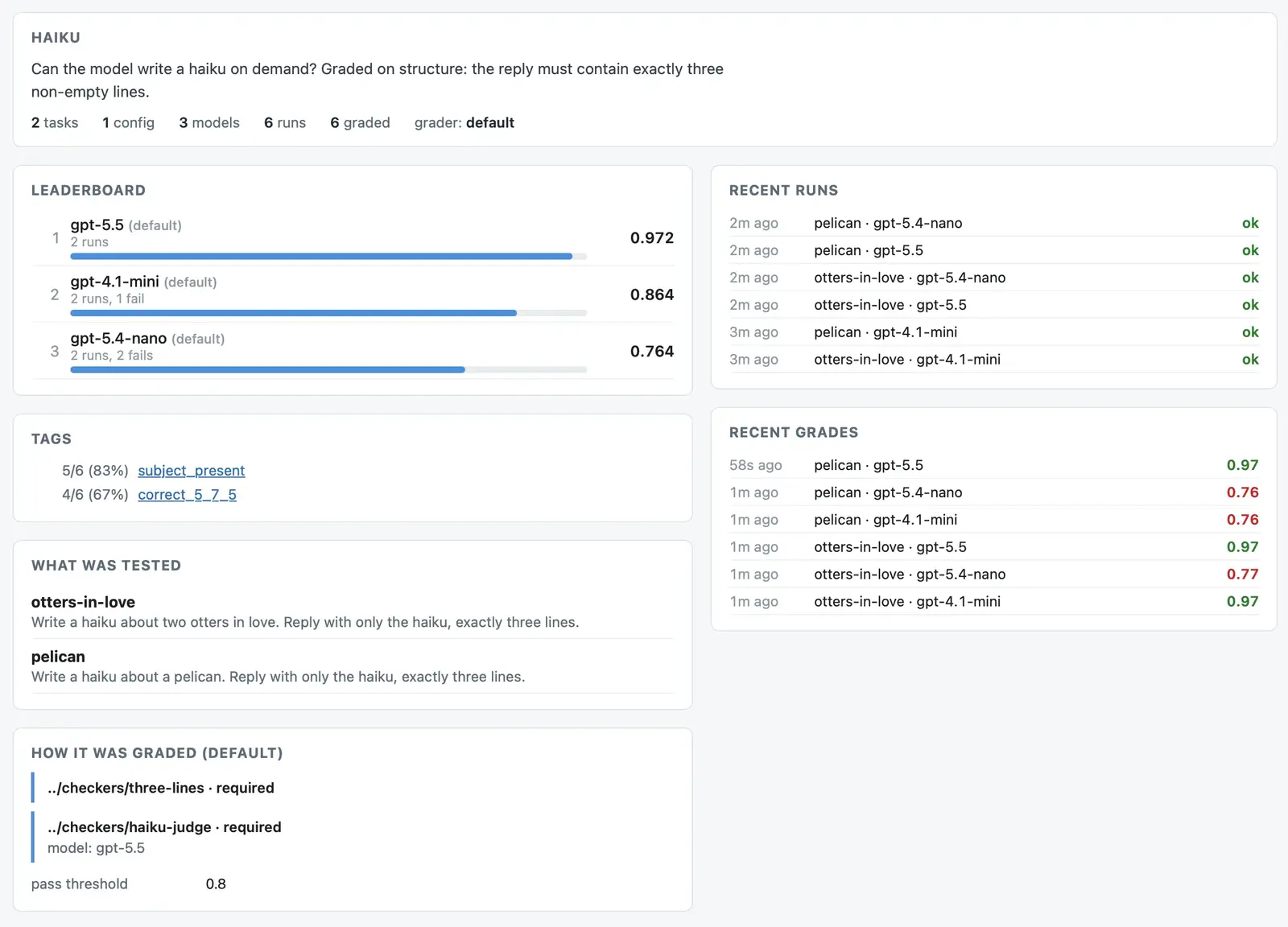Click the 2 tasks summary stat
Screen dimensions: 1288x927
point(55,122)
